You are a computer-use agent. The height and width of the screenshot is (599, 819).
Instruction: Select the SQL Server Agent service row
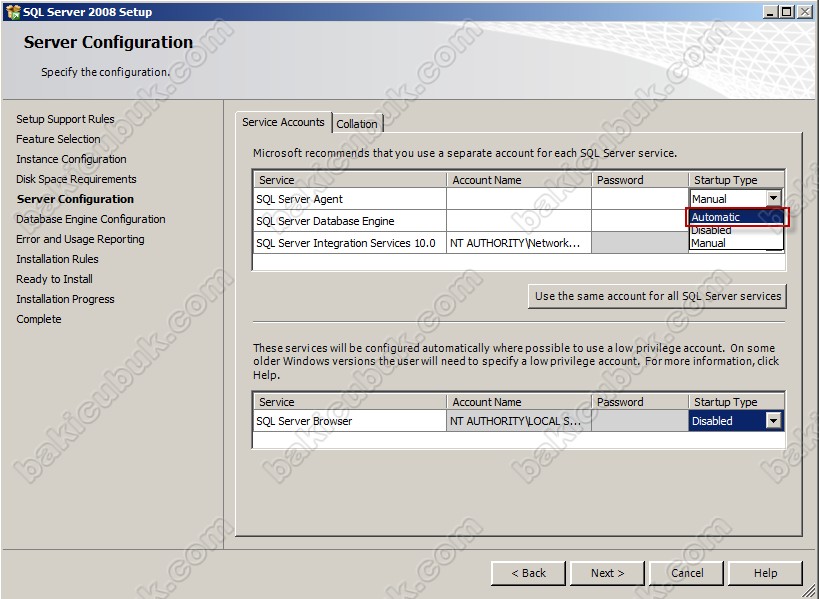[349, 199]
